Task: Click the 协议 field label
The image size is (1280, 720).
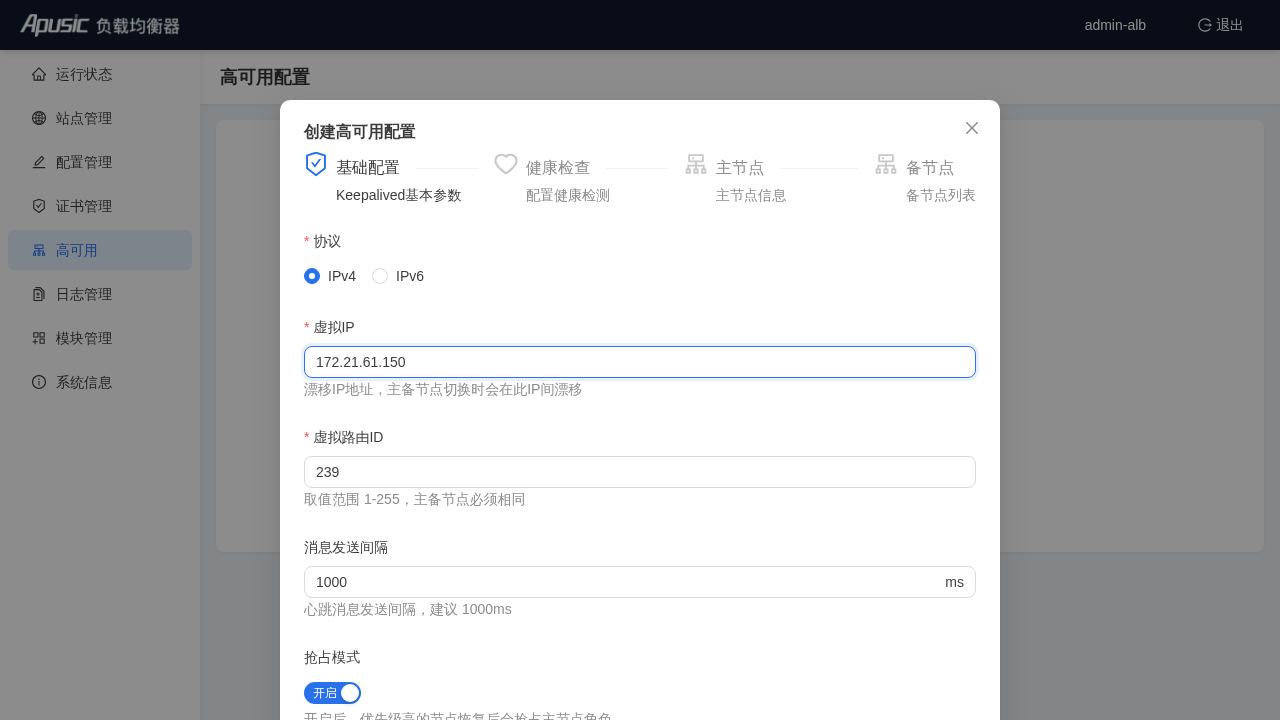Action: [327, 241]
